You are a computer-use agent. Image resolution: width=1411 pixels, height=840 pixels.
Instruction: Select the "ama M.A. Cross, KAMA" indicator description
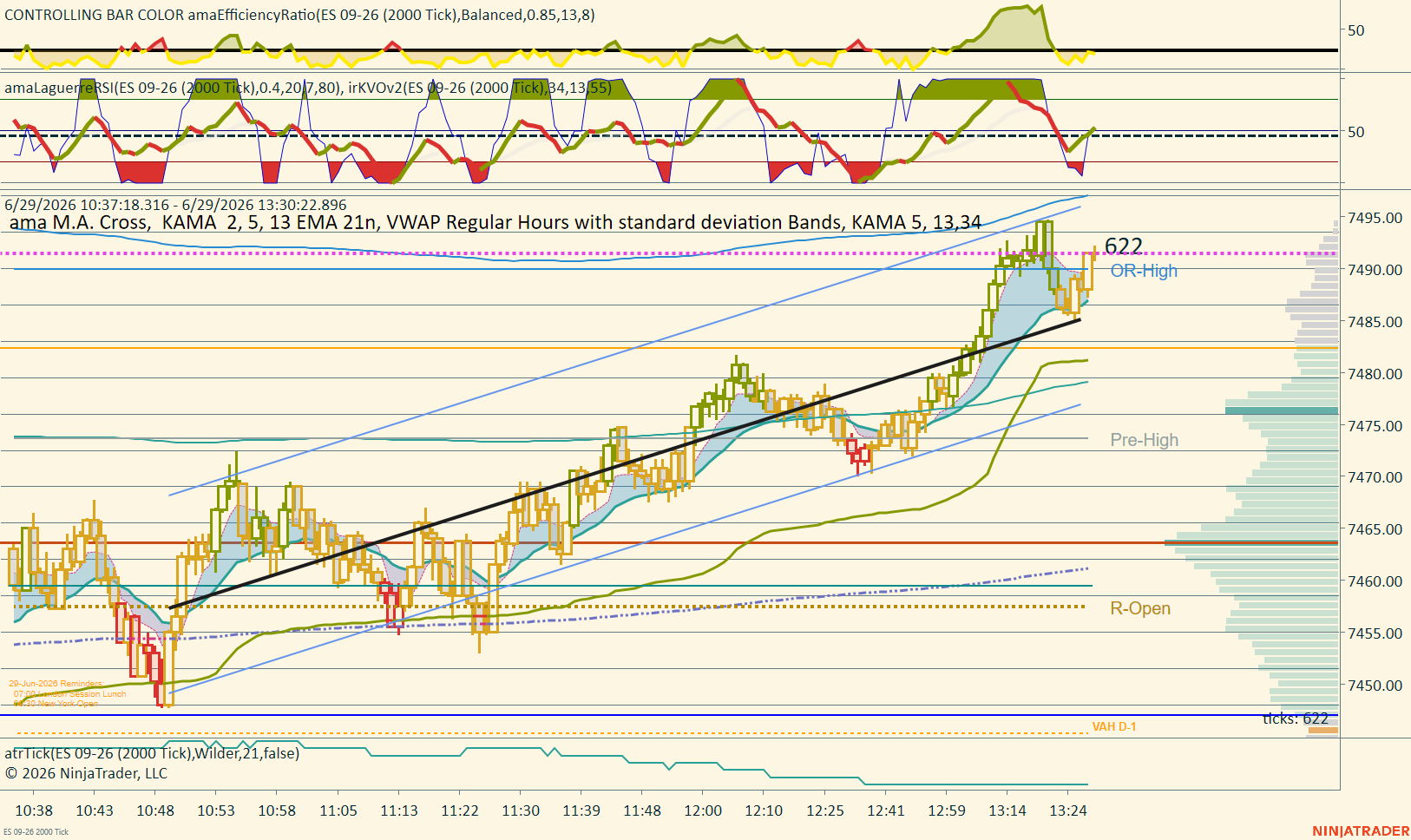[x=495, y=222]
